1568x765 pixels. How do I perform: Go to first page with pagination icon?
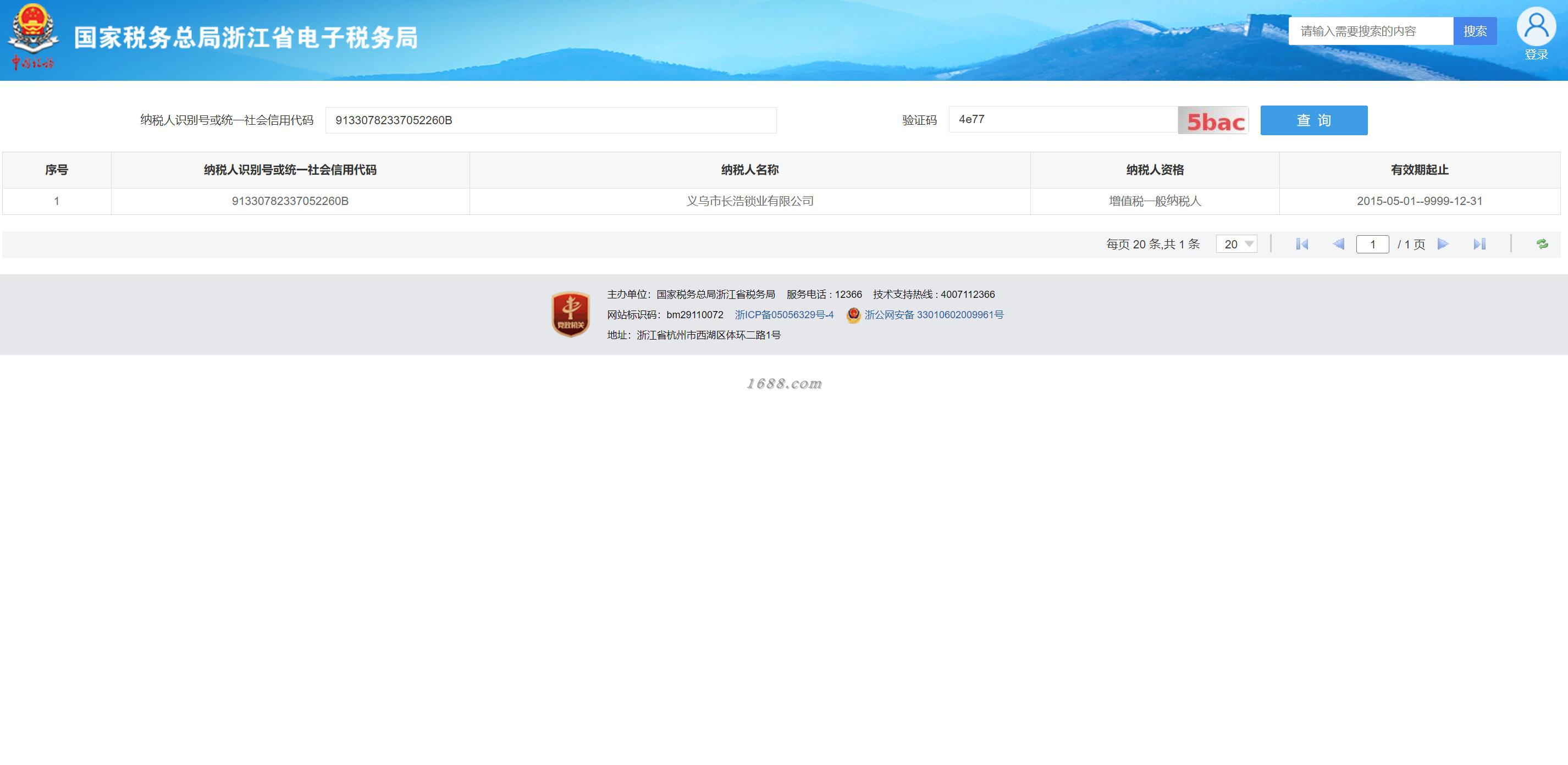pos(1302,244)
